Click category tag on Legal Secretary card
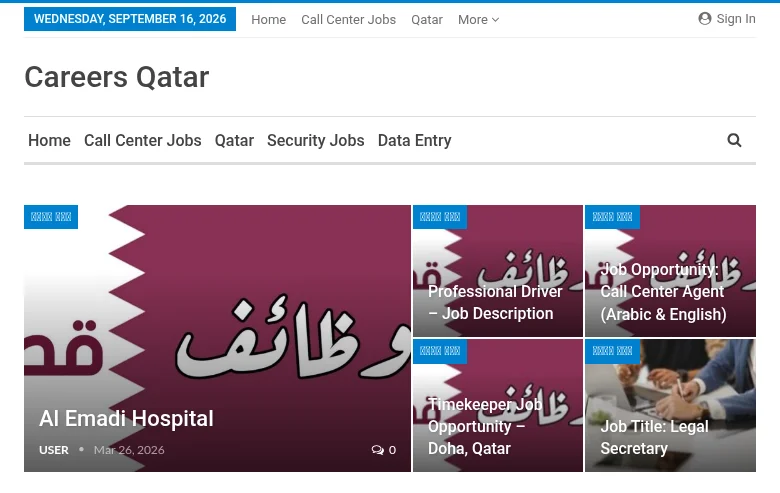Viewport: 780px width, 493px height. [612, 351]
